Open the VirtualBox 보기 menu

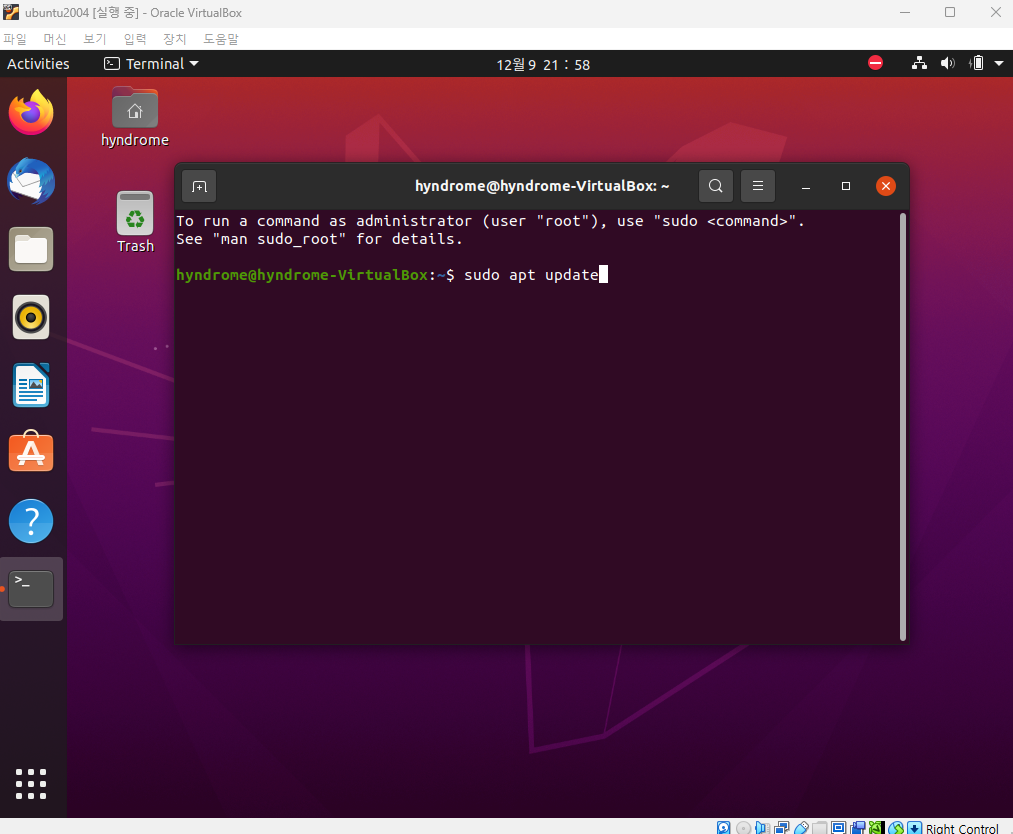point(94,39)
